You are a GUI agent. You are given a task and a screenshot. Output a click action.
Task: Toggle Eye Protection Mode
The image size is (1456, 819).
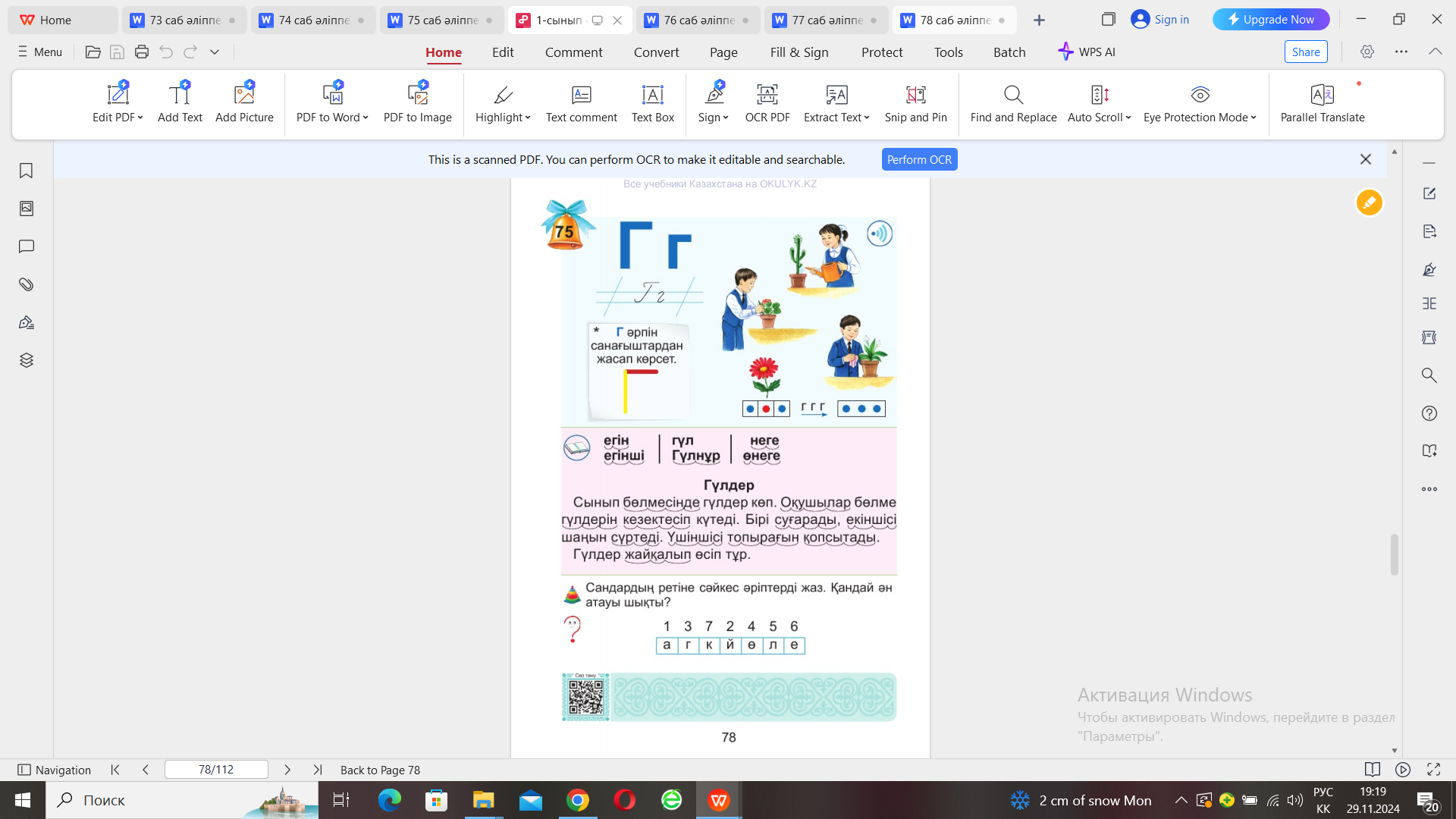[x=1200, y=95]
